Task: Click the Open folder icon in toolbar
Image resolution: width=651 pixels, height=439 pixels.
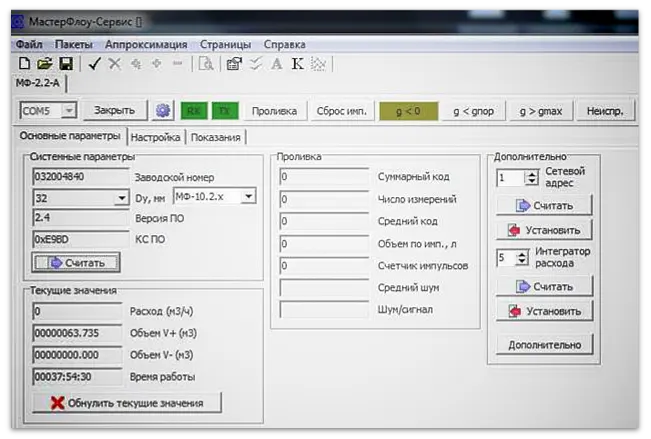Action: (45, 64)
